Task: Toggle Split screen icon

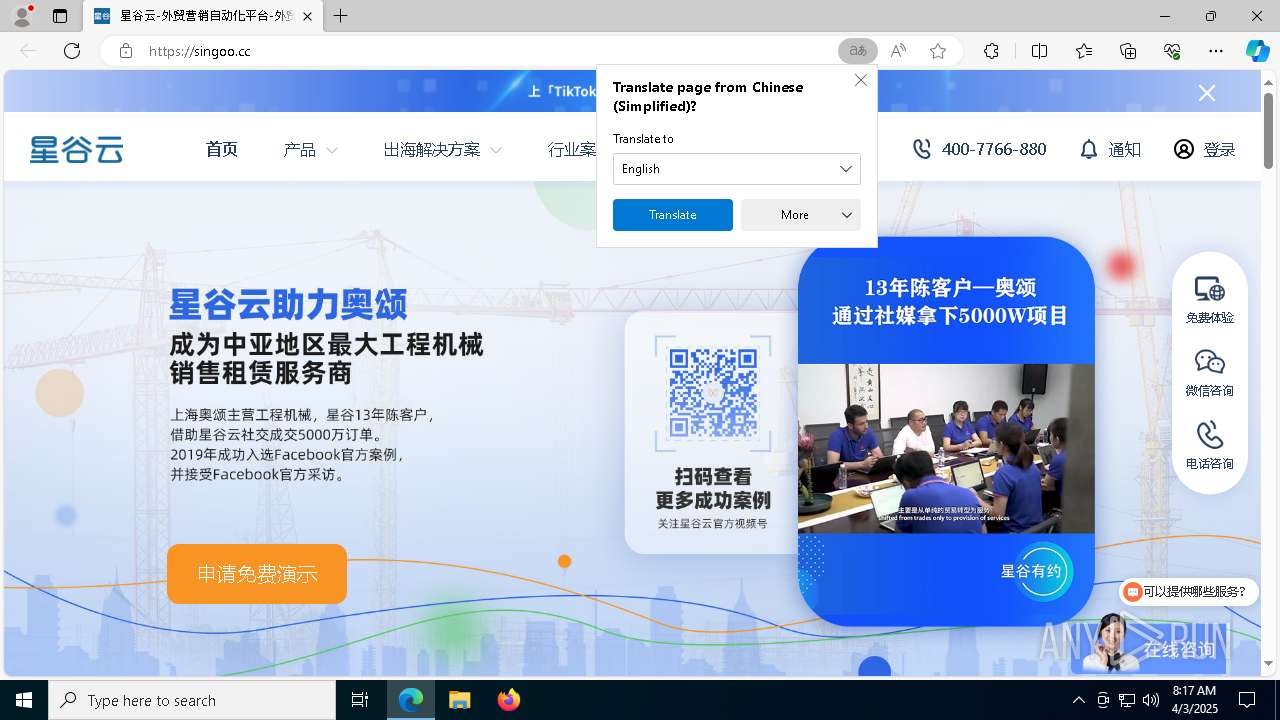Action: tap(1039, 51)
